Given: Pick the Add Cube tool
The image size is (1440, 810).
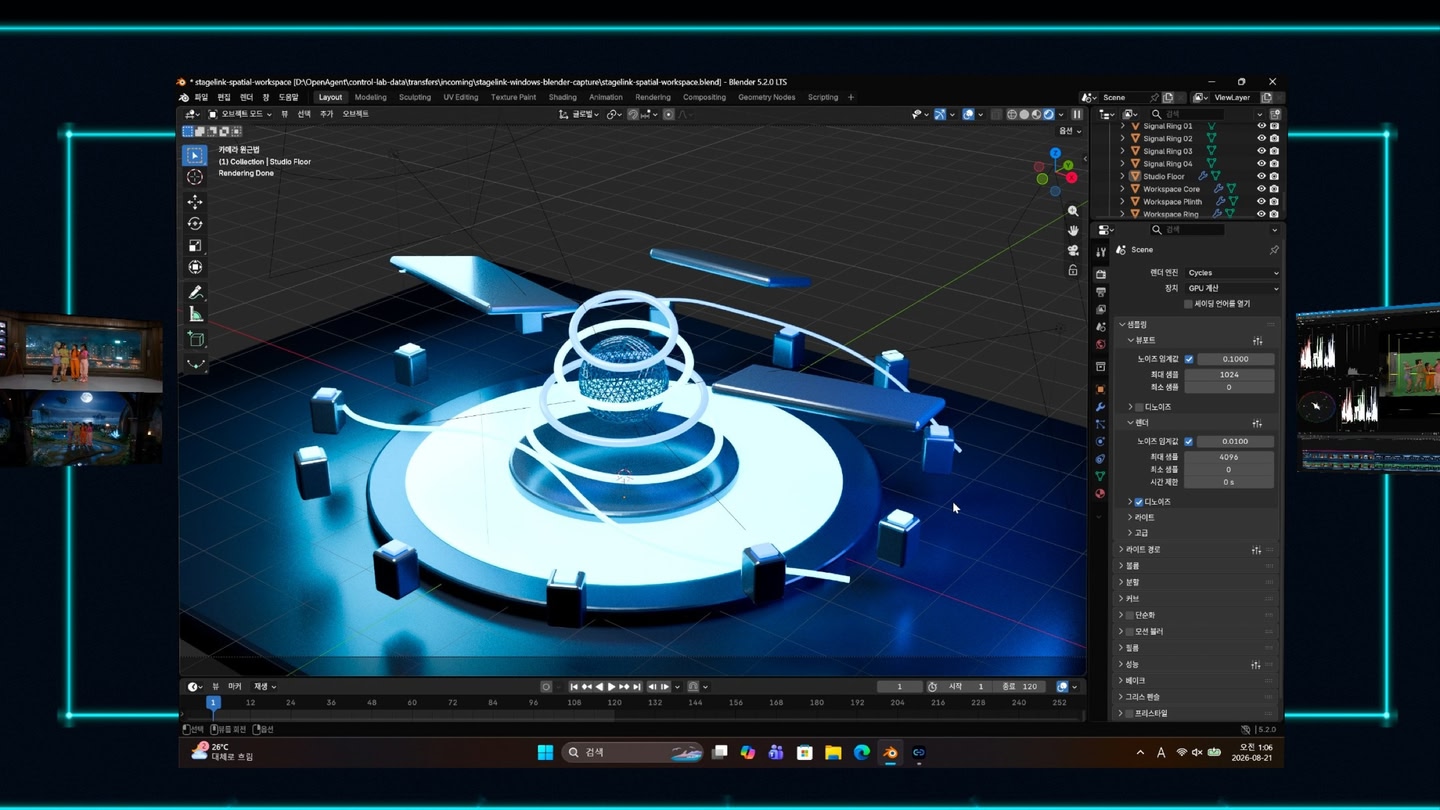Looking at the screenshot, I should click(195, 340).
